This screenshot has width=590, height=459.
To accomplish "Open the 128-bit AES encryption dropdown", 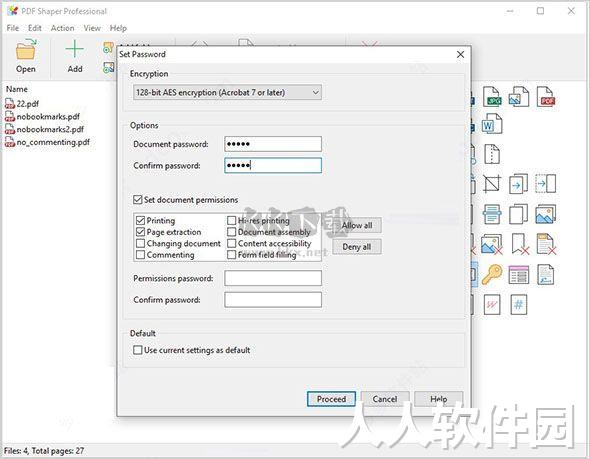I will pyautogui.click(x=227, y=92).
